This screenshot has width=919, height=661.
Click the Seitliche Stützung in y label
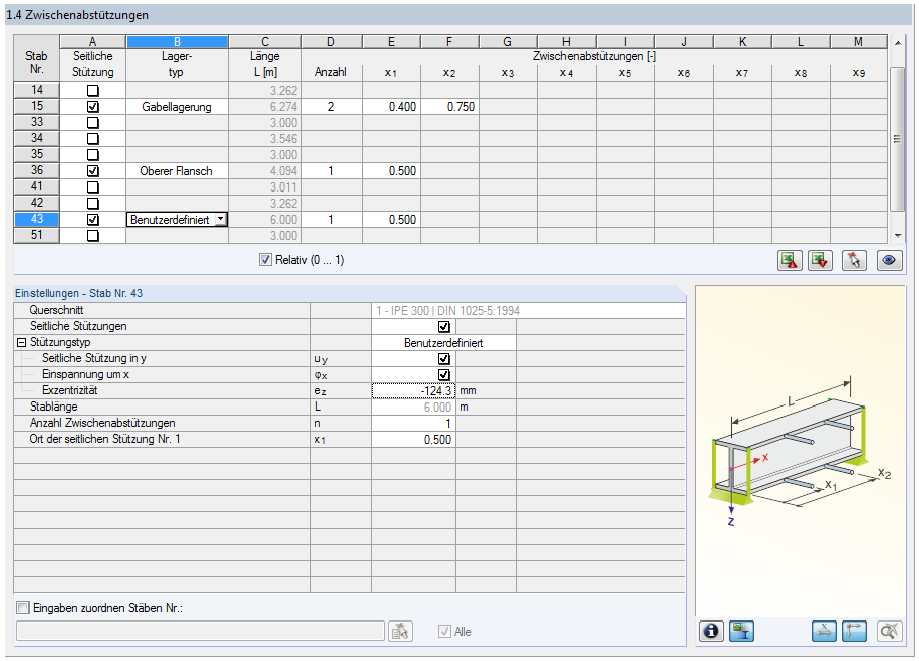tap(94, 358)
